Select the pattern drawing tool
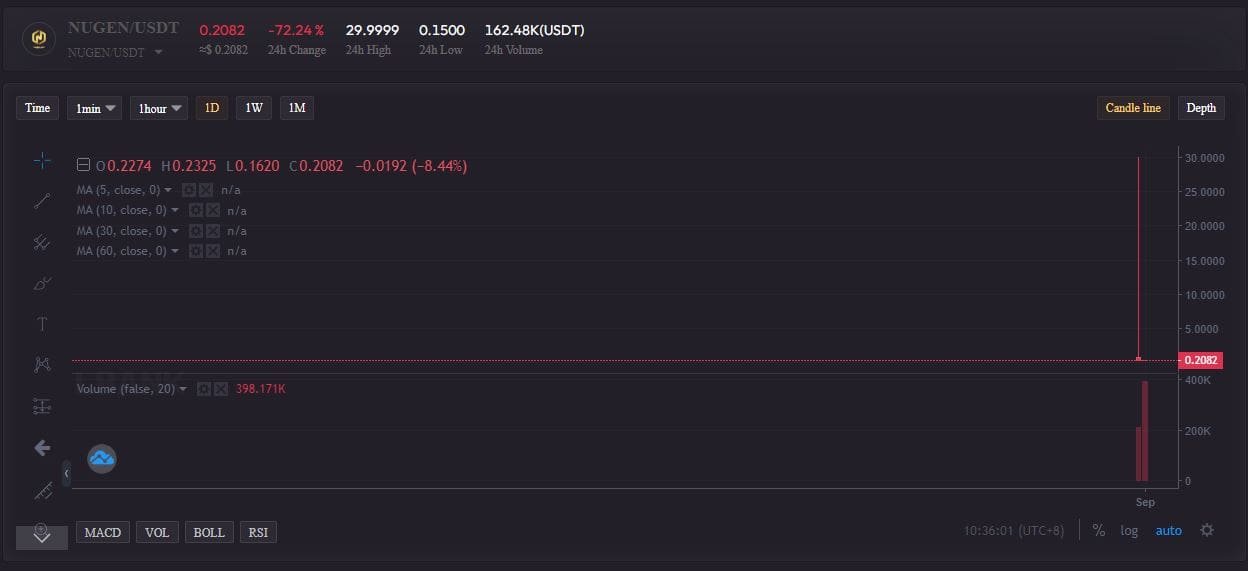1248x571 pixels. click(x=42, y=365)
